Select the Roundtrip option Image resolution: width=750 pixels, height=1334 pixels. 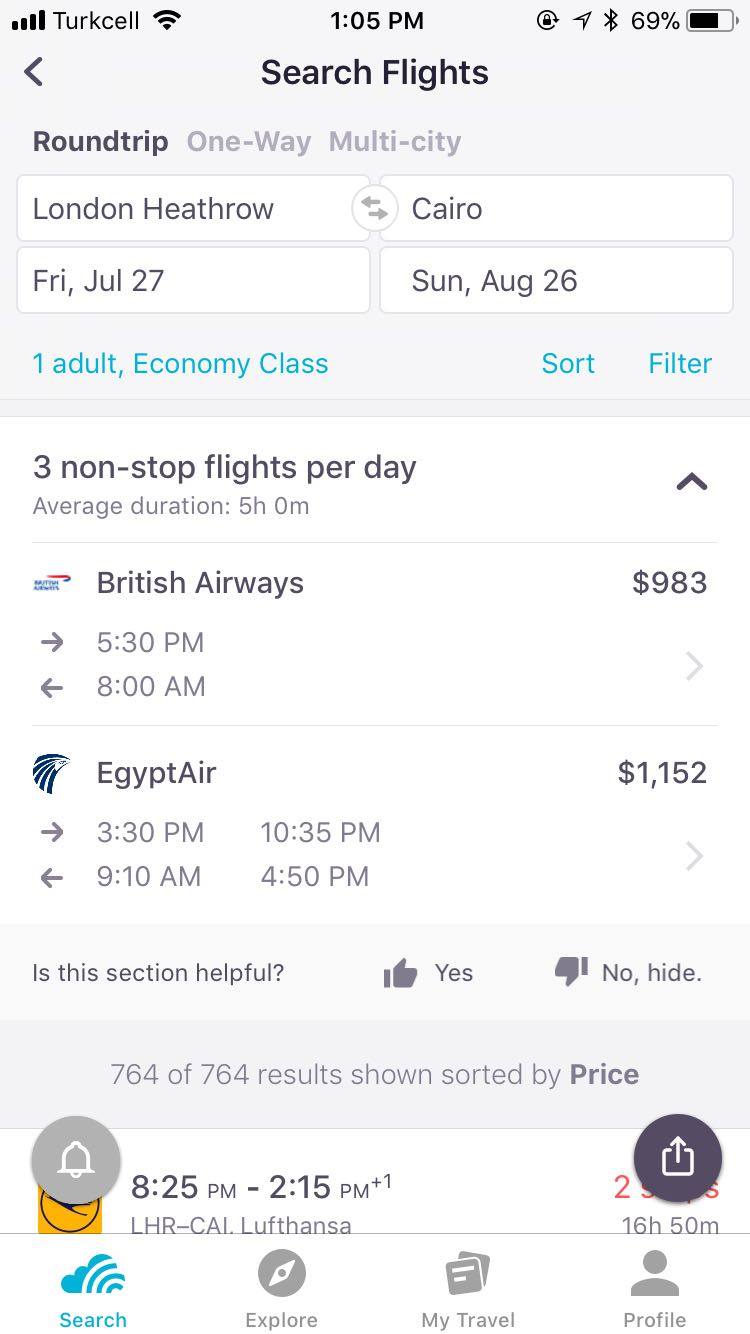tap(100, 141)
